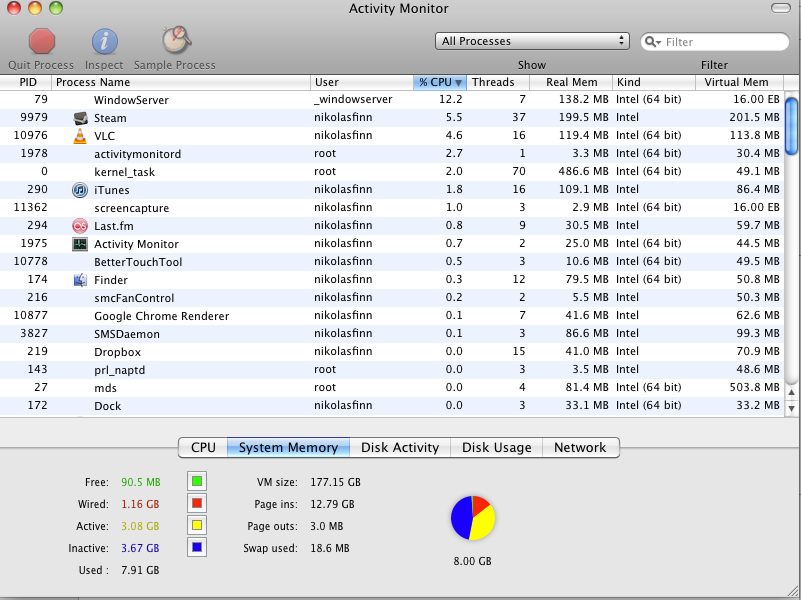Click the Quit Process stop-sign icon
The width and height of the screenshot is (801, 600).
tap(41, 41)
